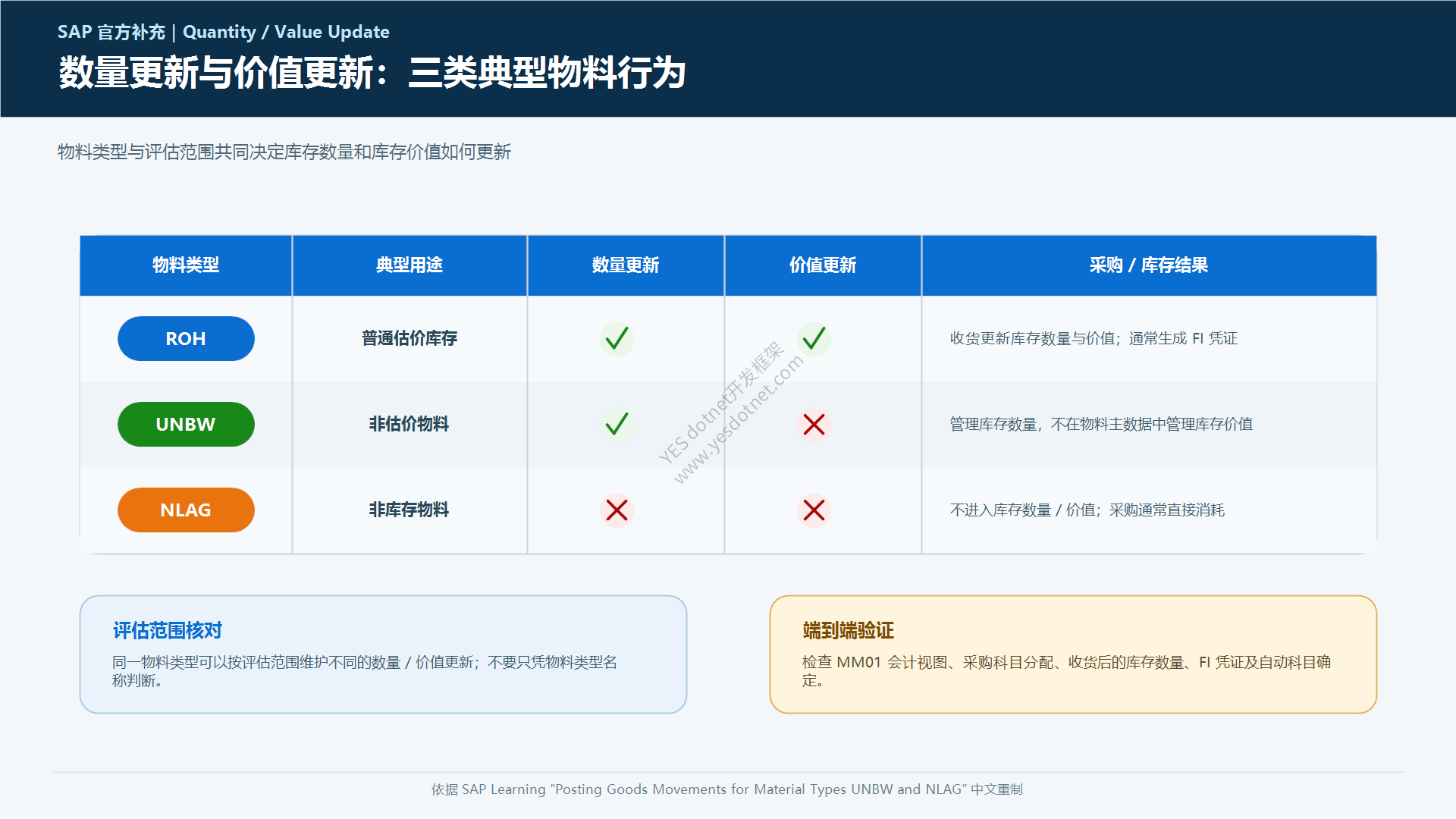The height and width of the screenshot is (819, 1456).
Task: Select the green UNBW badge
Action: (186, 424)
